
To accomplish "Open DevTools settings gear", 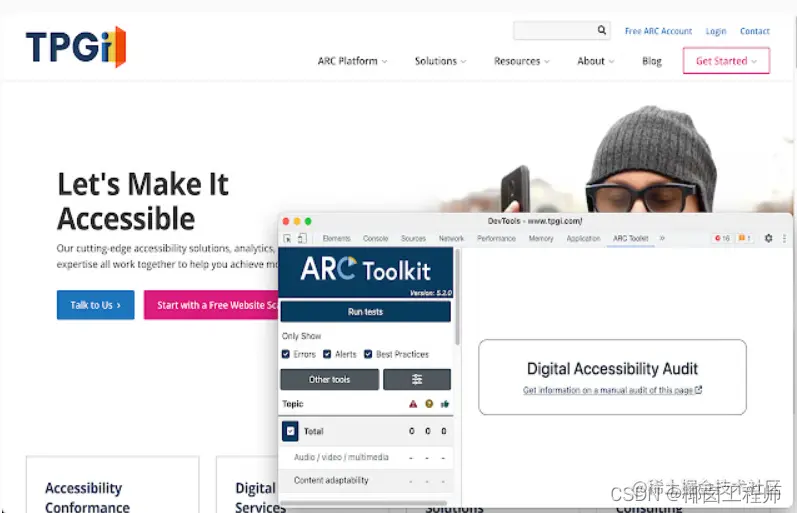I will (x=768, y=238).
